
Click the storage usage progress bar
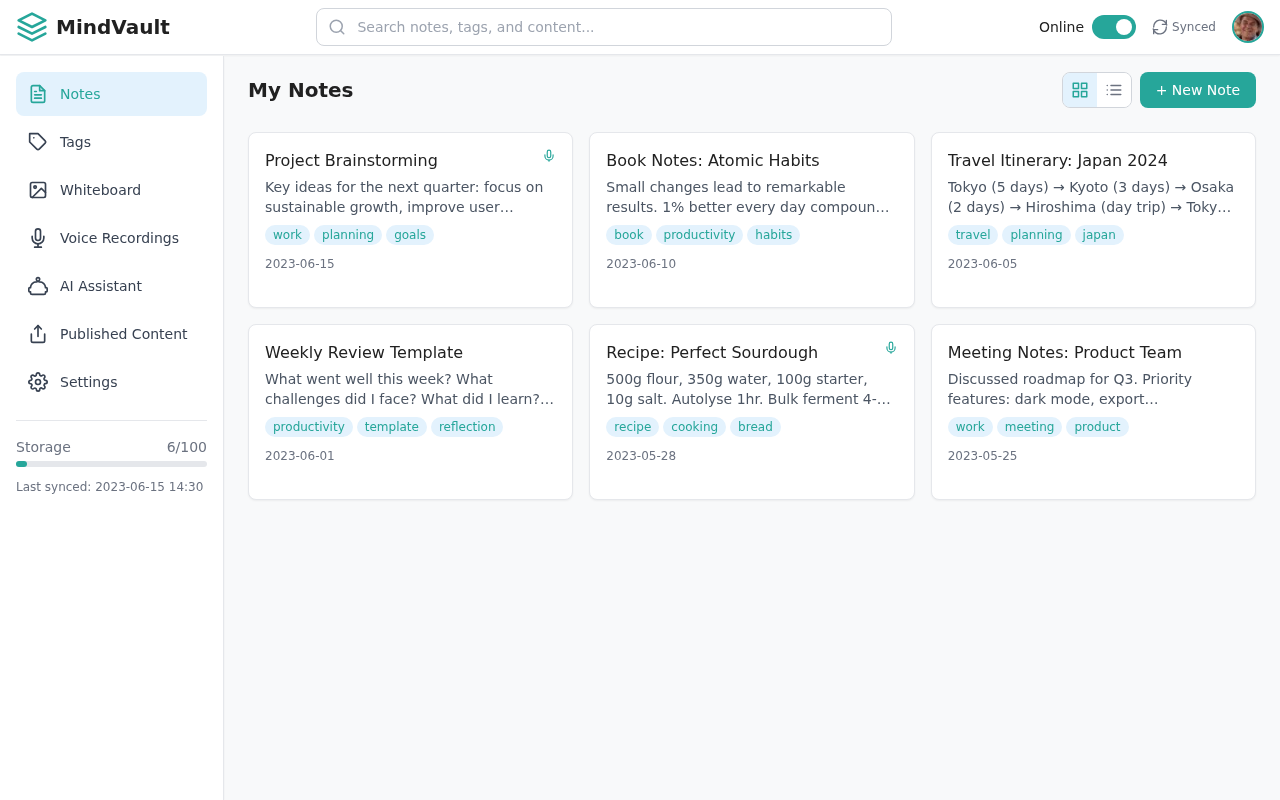[x=111, y=463]
